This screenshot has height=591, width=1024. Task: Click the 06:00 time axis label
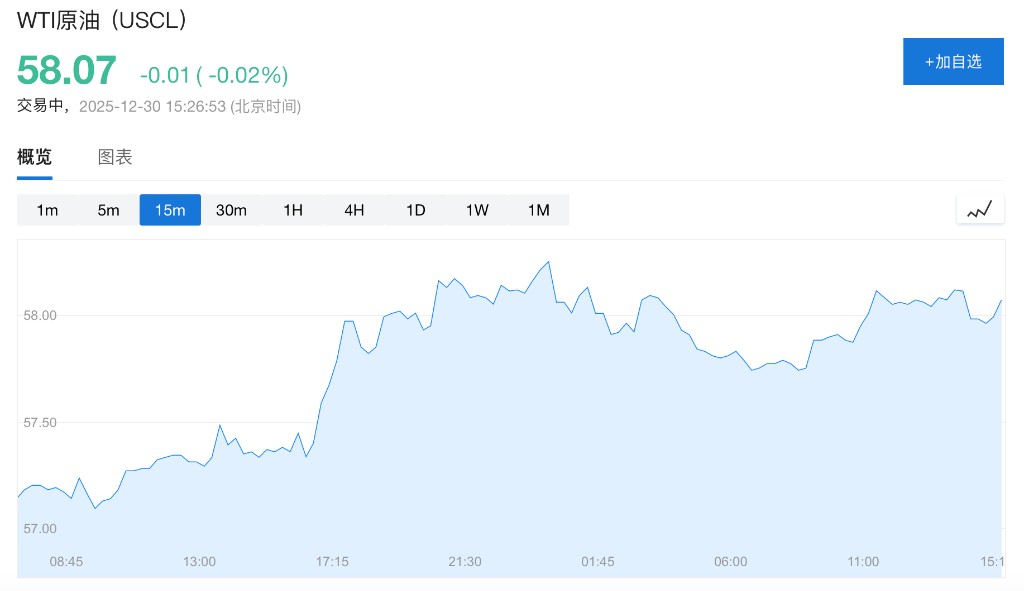pos(730,562)
